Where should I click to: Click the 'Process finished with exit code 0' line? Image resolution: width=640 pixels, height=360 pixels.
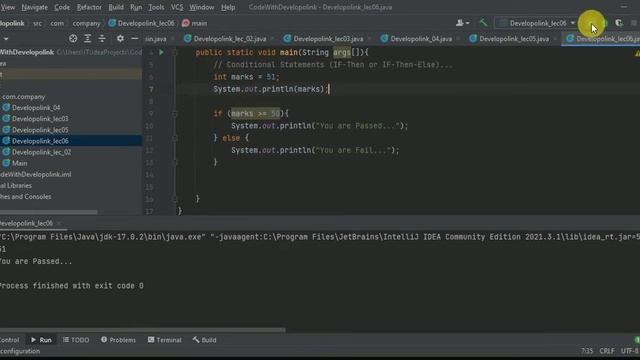(71, 286)
